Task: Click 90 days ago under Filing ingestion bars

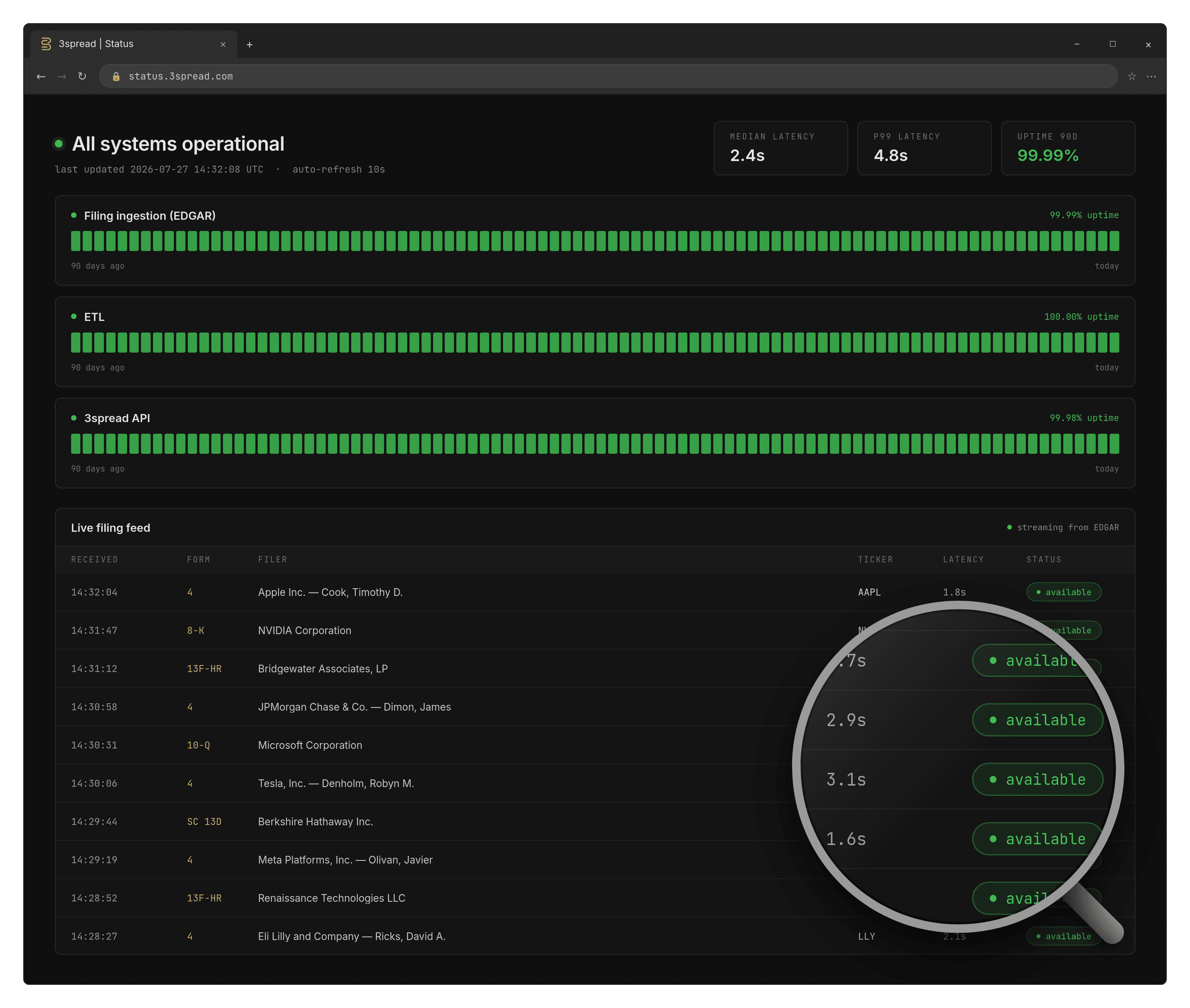Action: 98,266
